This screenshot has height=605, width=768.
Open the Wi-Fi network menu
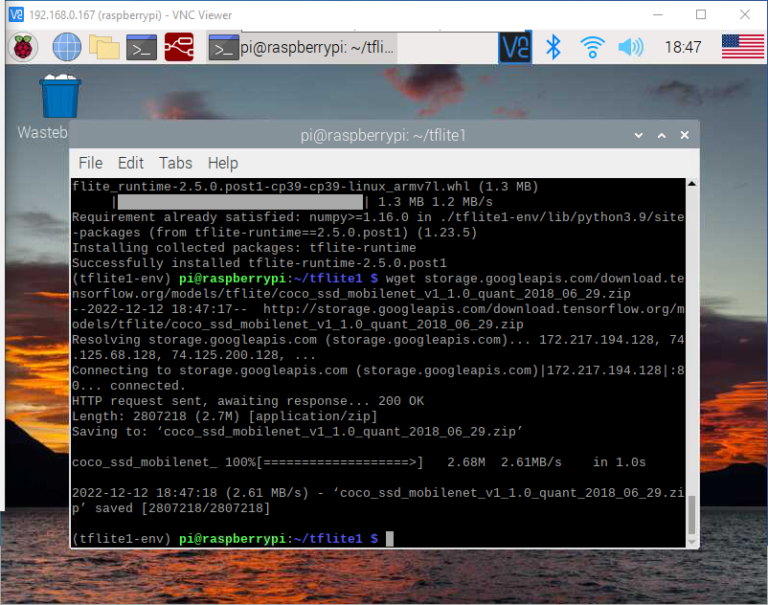point(592,47)
